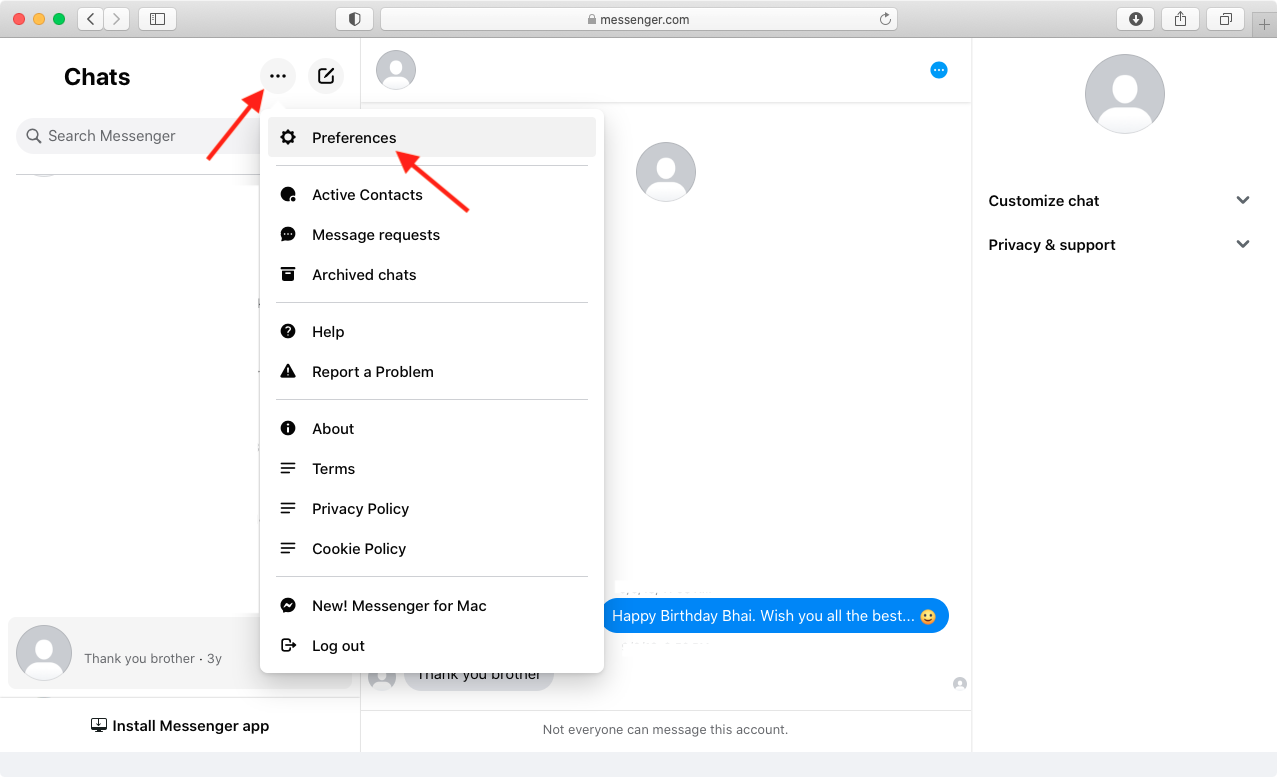Viewport: 1277px width, 777px height.
Task: Click the 'Happy Birthday Bhai' message bubble
Action: (775, 616)
